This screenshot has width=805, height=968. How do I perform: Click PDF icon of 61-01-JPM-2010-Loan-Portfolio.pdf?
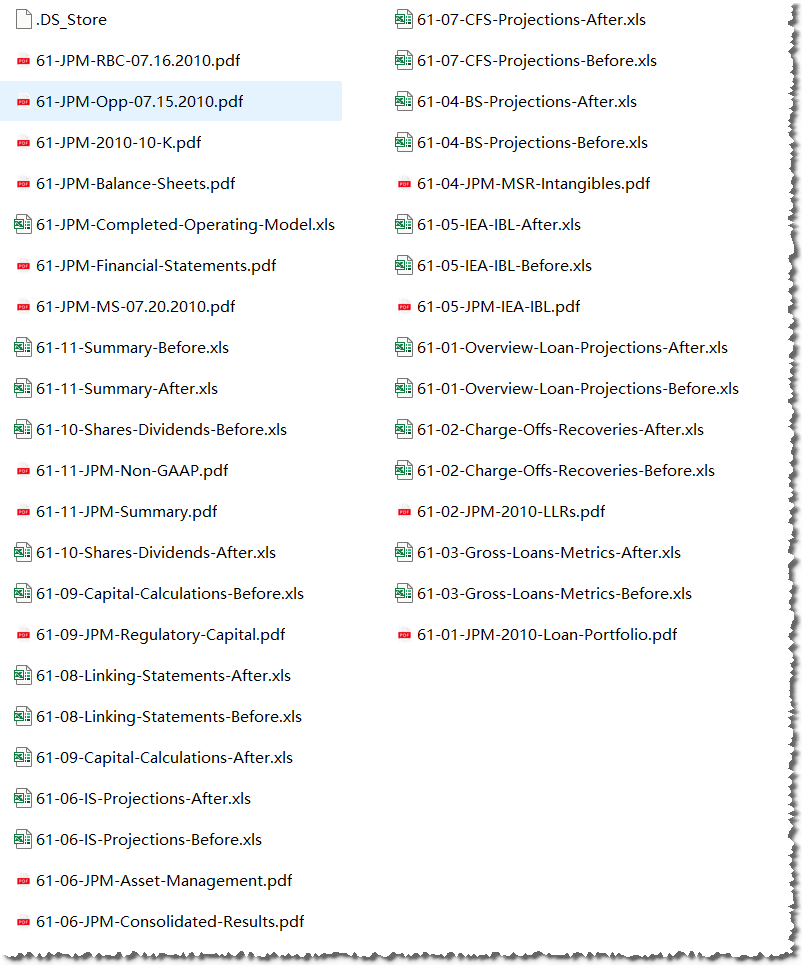(x=404, y=635)
